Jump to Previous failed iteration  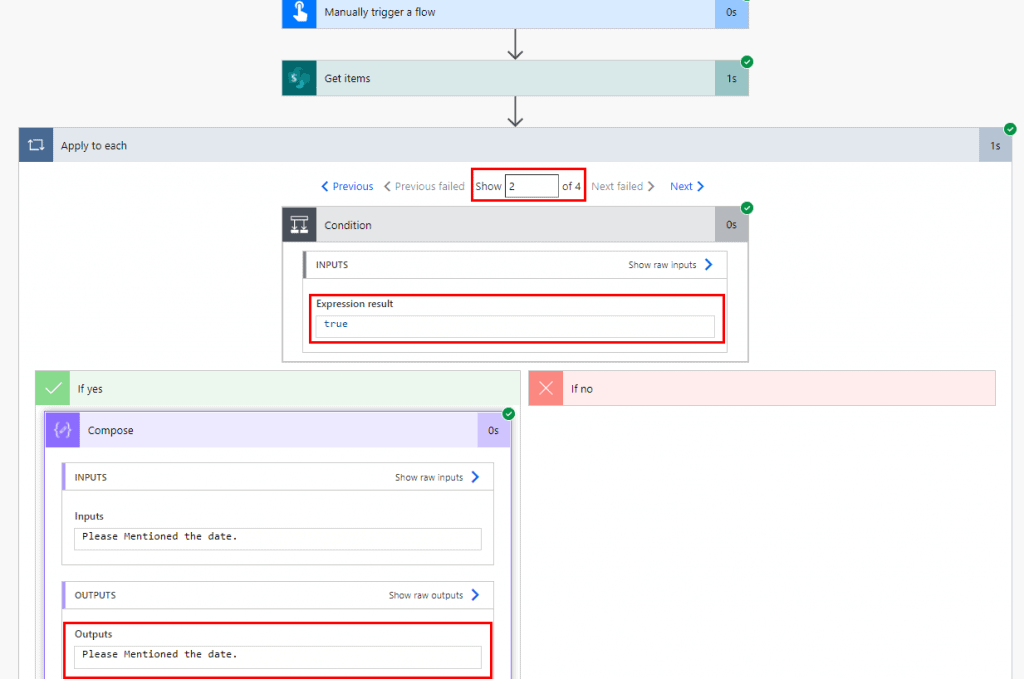tap(424, 187)
